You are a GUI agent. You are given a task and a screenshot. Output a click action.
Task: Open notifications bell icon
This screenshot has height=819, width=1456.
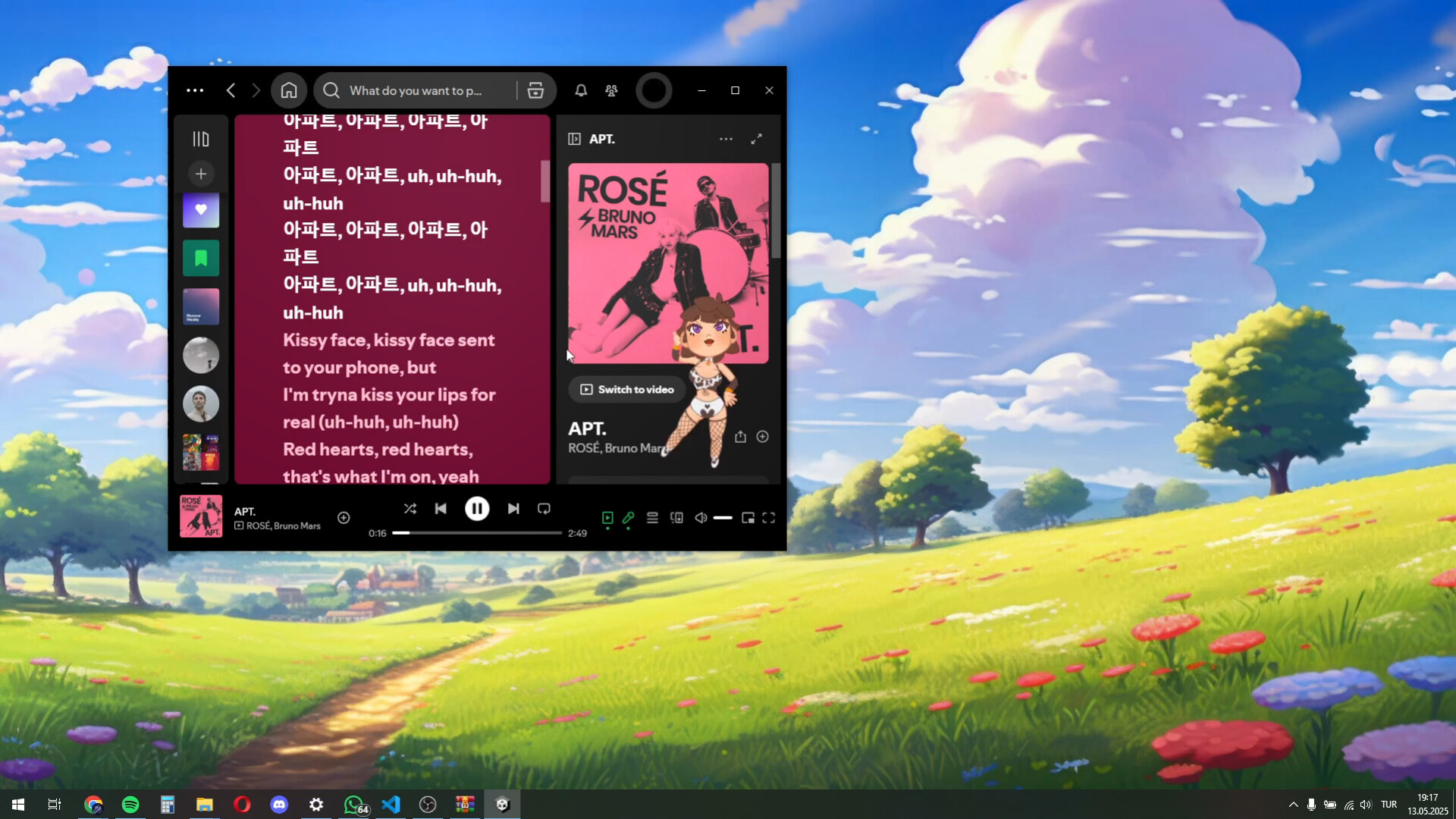[580, 90]
